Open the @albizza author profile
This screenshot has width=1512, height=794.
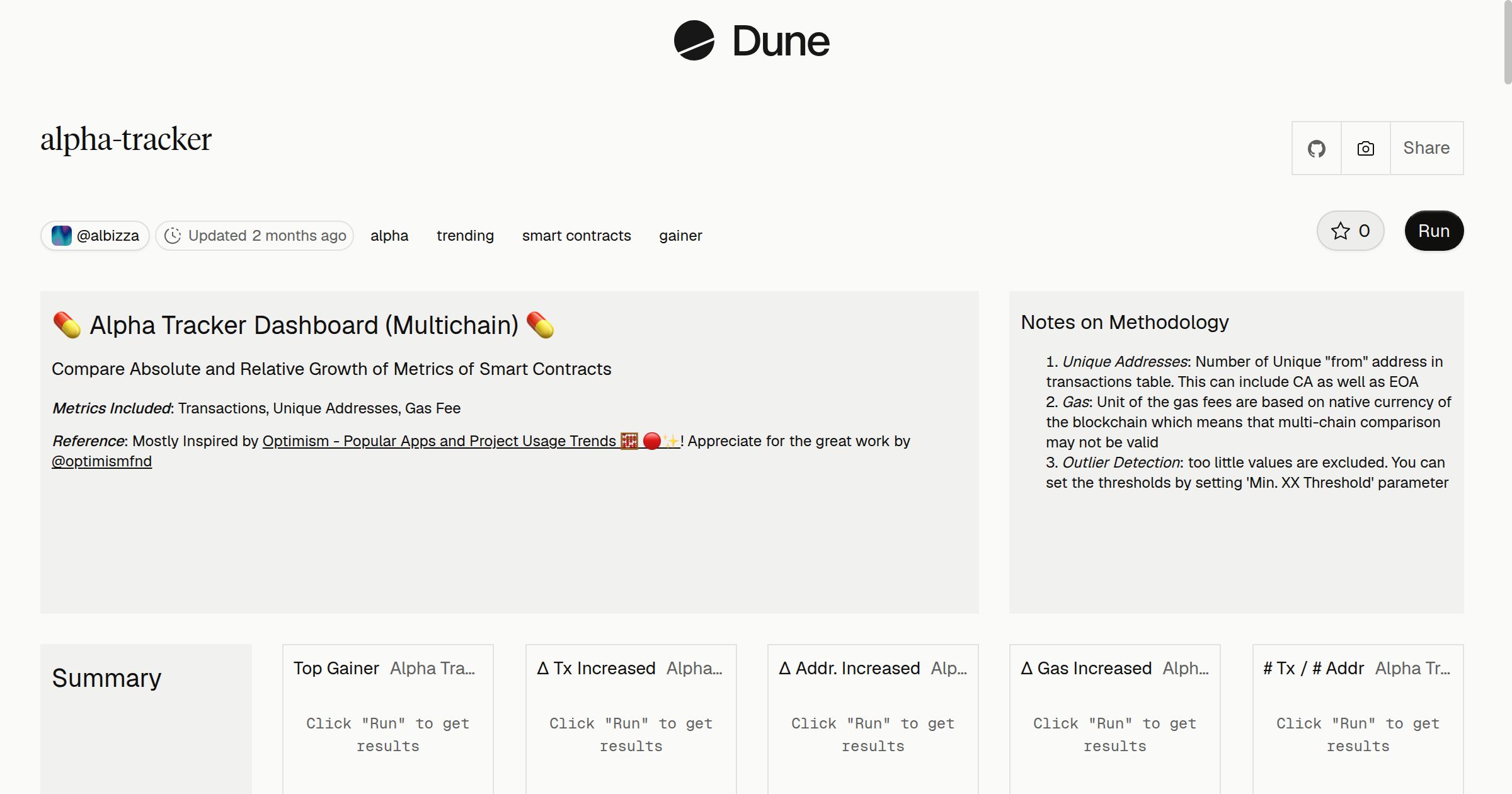point(95,236)
